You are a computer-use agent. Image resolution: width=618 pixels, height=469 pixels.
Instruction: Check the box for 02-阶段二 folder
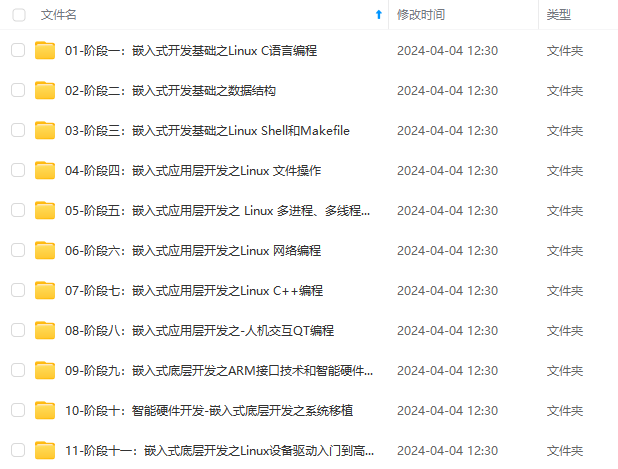pyautogui.click(x=18, y=90)
